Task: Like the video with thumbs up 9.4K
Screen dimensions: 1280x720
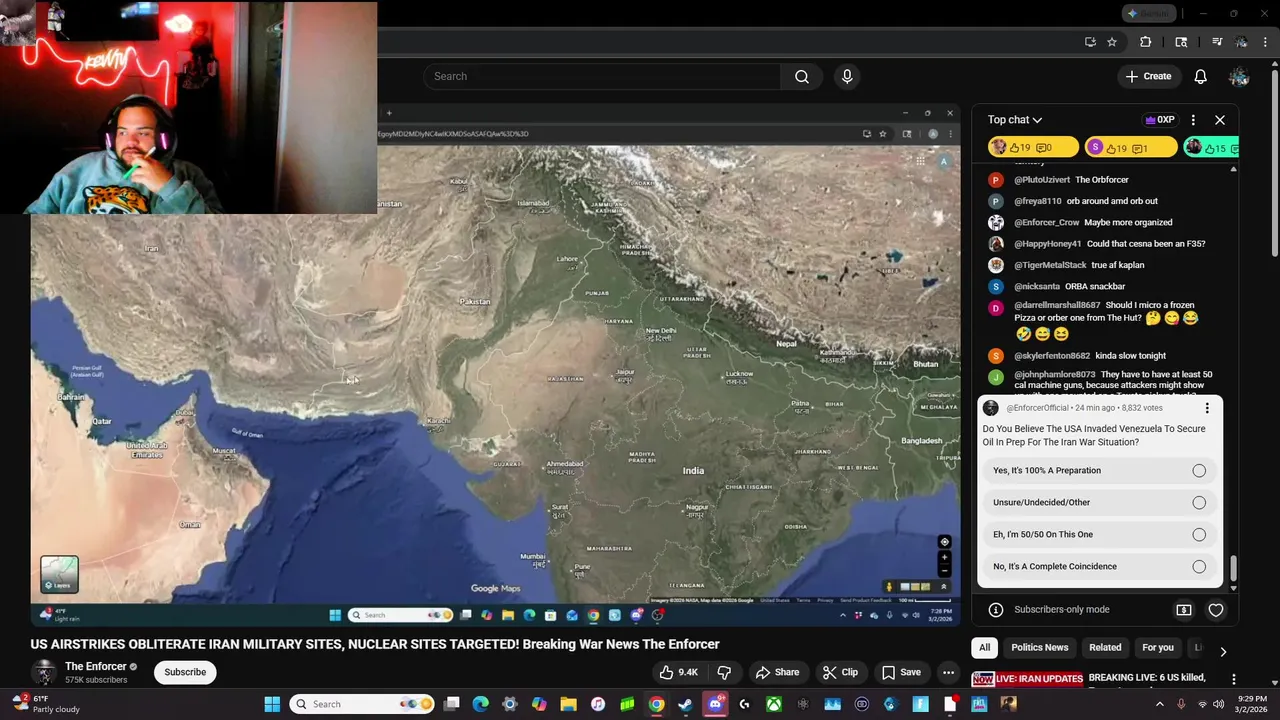Action: click(x=678, y=672)
